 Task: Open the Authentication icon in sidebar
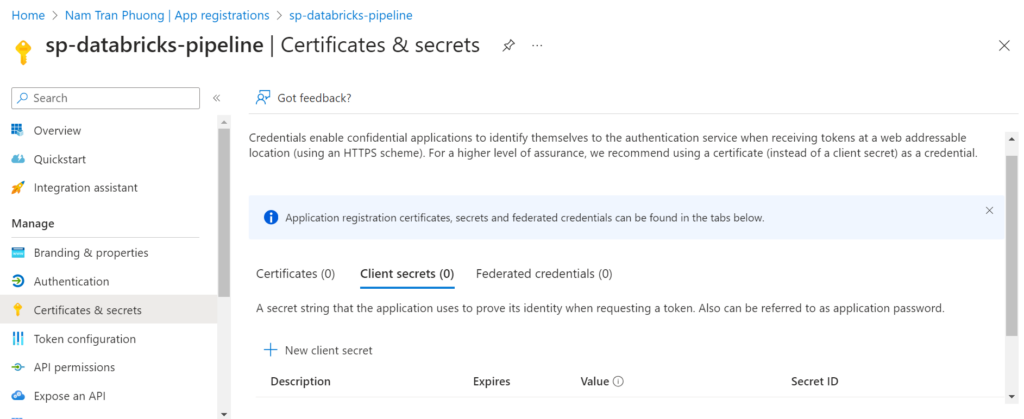click(x=17, y=281)
